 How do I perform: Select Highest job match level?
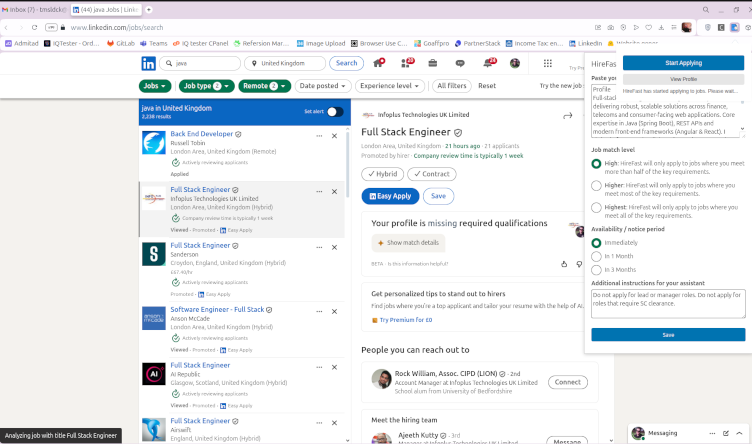(x=597, y=207)
